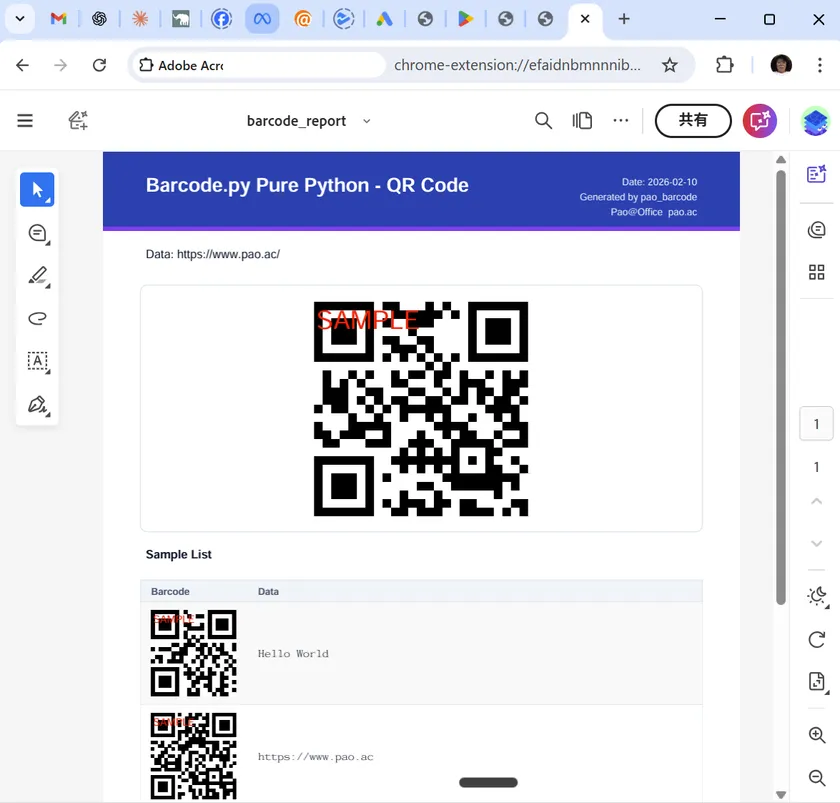Toggle the bookmark star for this page
The height and width of the screenshot is (803, 840).
coord(670,65)
